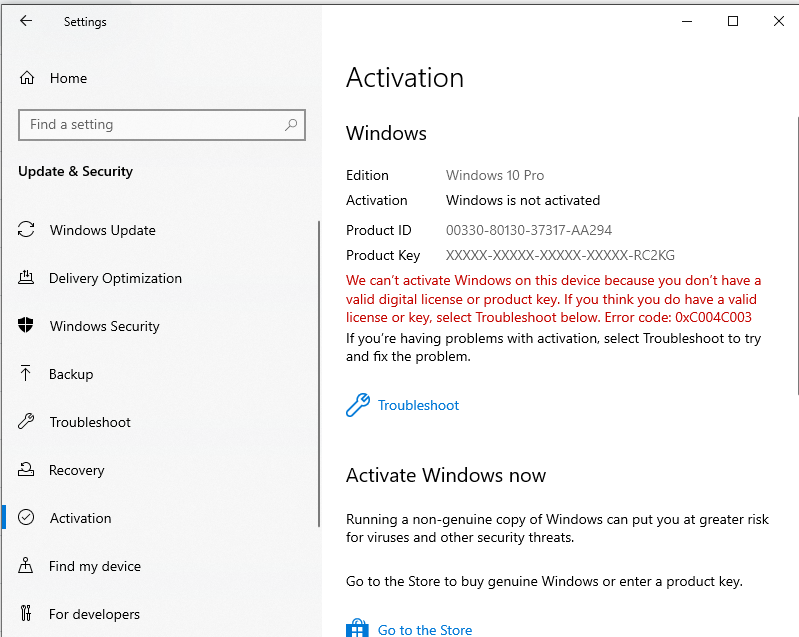Click the main page scrollbar thumb
This screenshot has height=637, width=799.
pyautogui.click(x=797, y=255)
